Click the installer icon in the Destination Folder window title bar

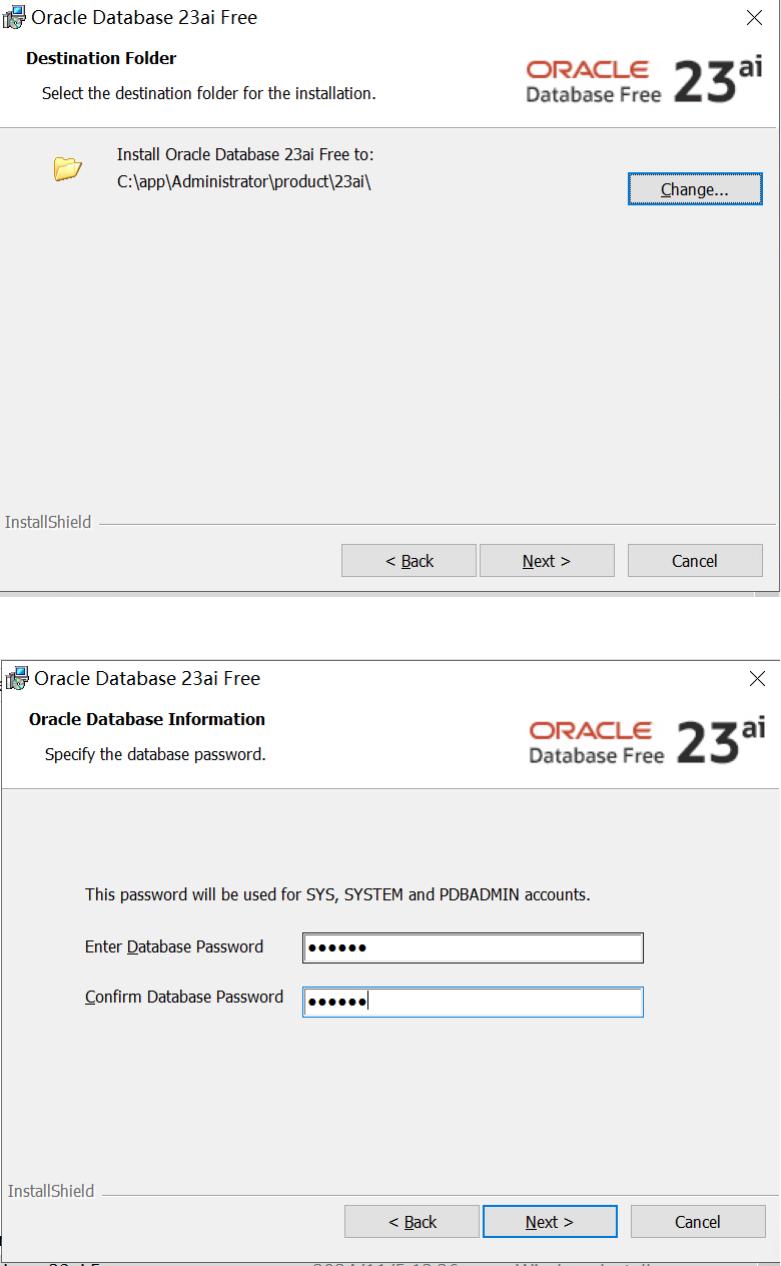(x=16, y=18)
